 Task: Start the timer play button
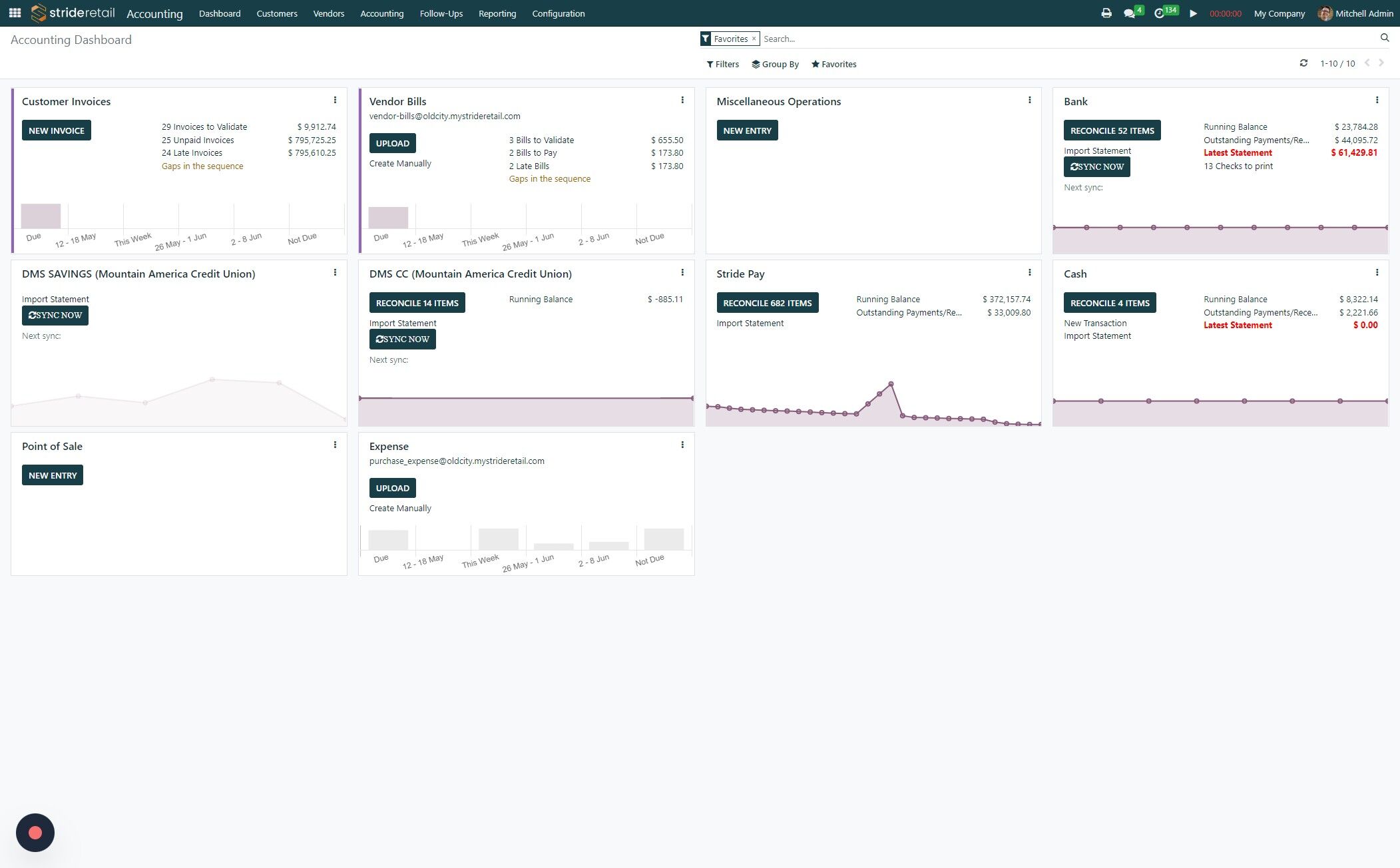click(1193, 13)
